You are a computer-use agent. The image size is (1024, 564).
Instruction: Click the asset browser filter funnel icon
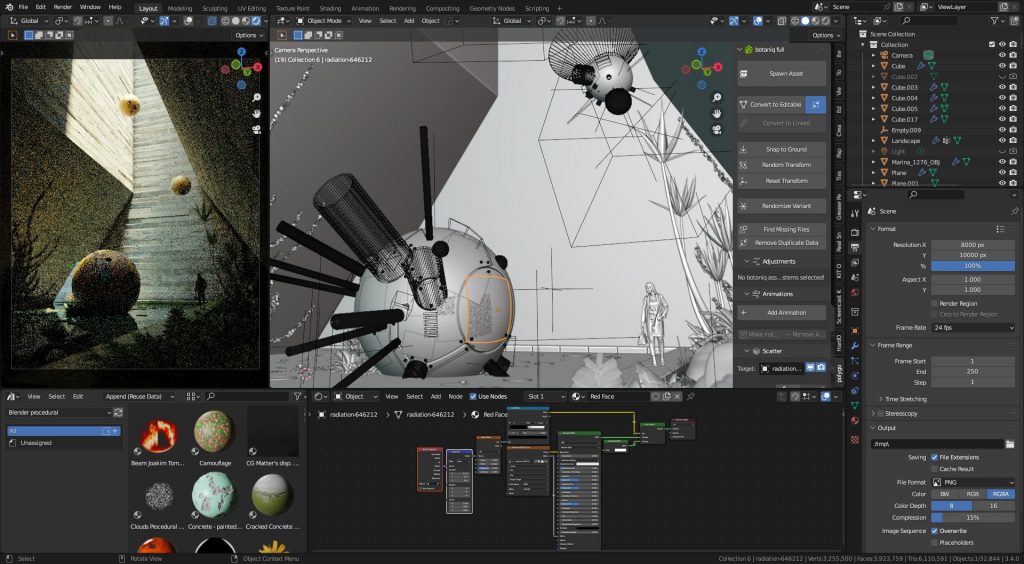(x=296, y=396)
